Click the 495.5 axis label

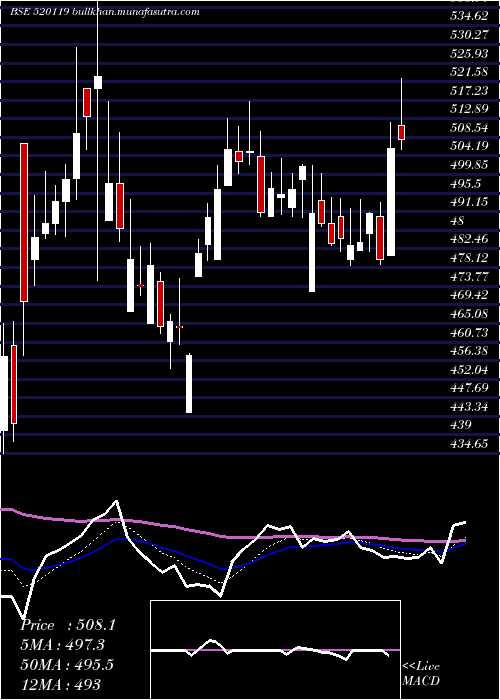tap(466, 183)
